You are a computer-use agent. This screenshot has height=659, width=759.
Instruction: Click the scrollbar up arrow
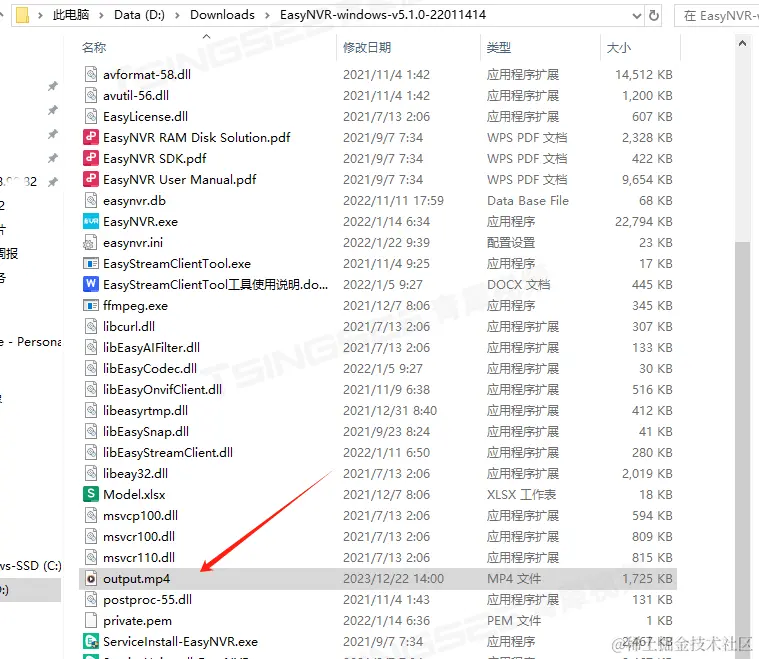(742, 44)
